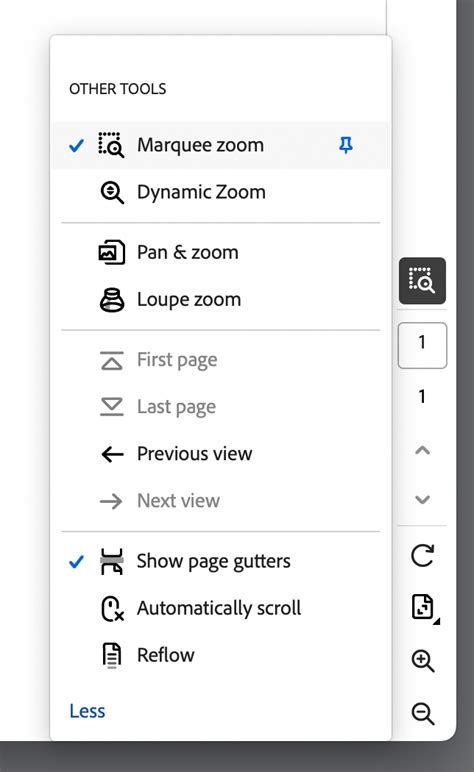Image resolution: width=474 pixels, height=772 pixels.
Task: Toggle the Marquee zoom checkmark entry
Action: coord(221,145)
